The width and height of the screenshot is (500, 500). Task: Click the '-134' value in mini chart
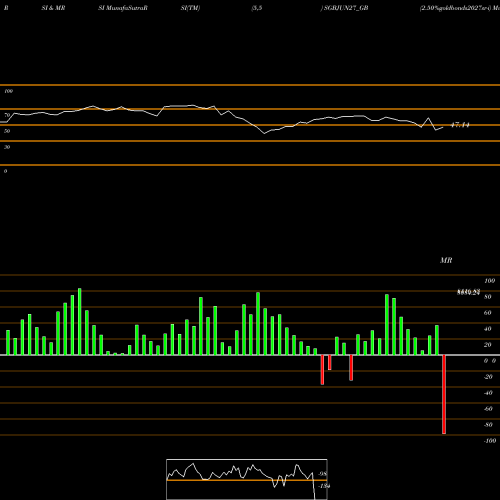pos(324,486)
